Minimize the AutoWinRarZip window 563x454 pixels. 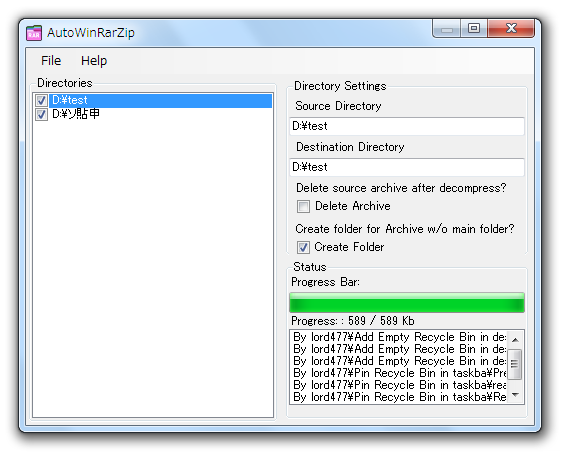447,29
